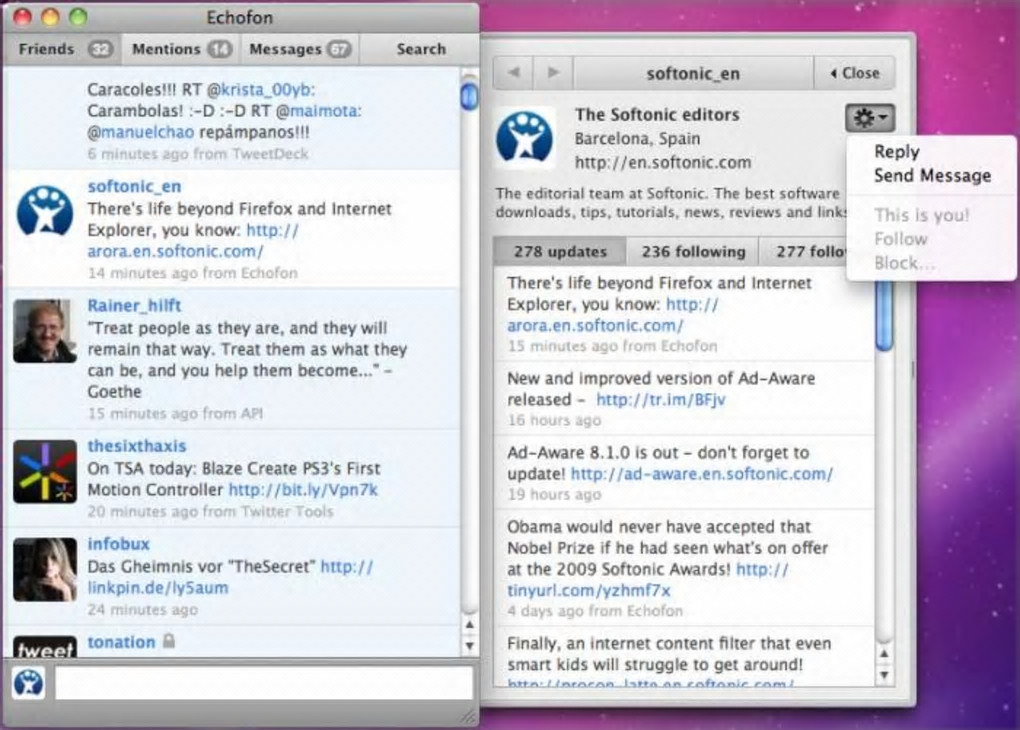Open the @manuelchao mention link

tap(141, 133)
